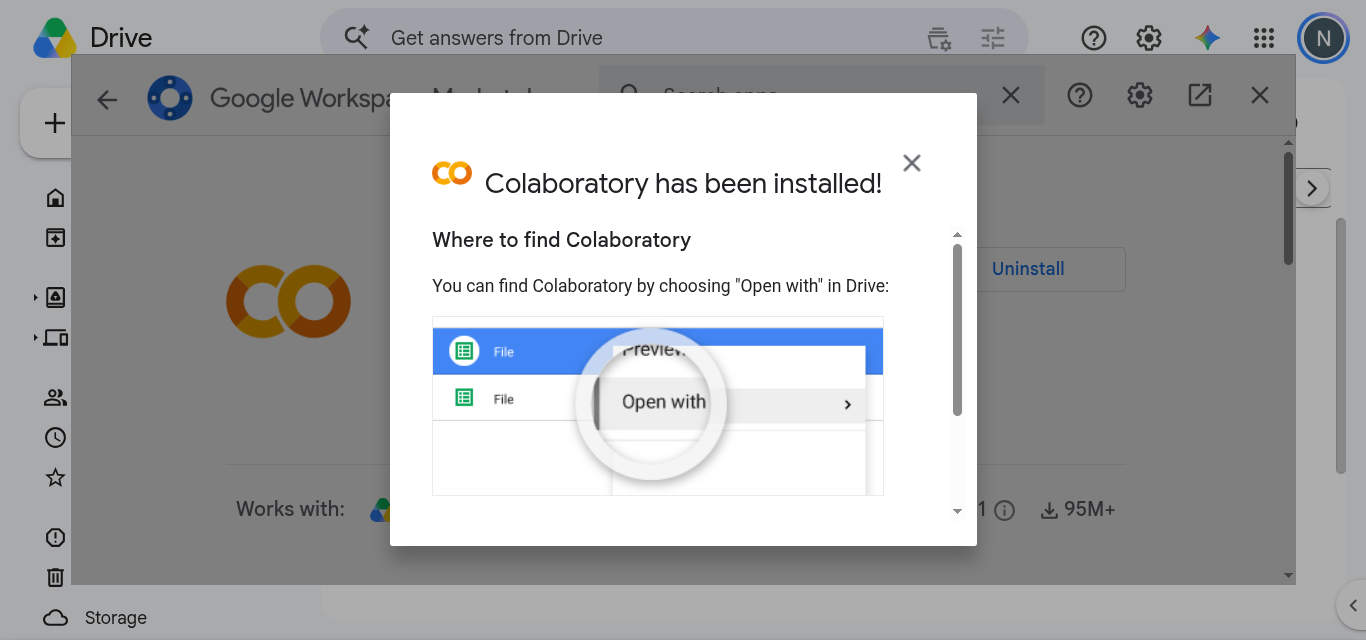1366x640 pixels.
Task: Open Computers sidebar icon
Action: pyautogui.click(x=56, y=338)
